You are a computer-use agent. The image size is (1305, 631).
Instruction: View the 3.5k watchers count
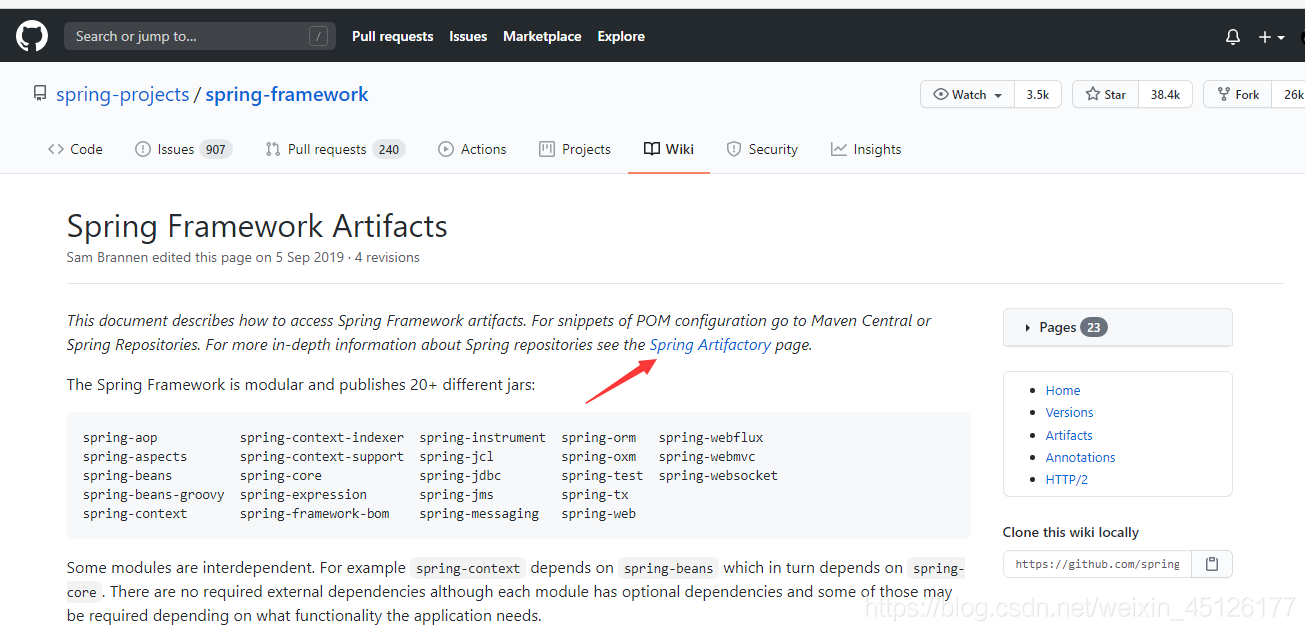tap(1038, 94)
